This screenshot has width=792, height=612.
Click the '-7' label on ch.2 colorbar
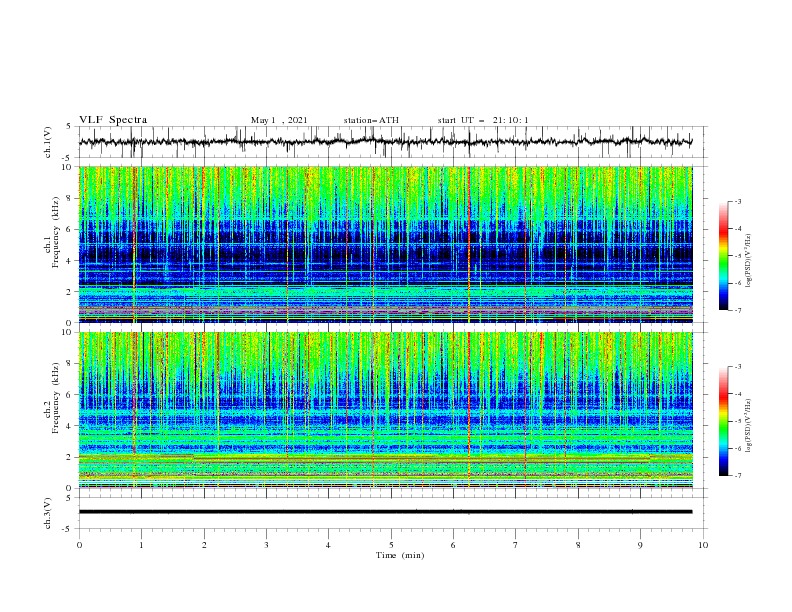pos(737,475)
